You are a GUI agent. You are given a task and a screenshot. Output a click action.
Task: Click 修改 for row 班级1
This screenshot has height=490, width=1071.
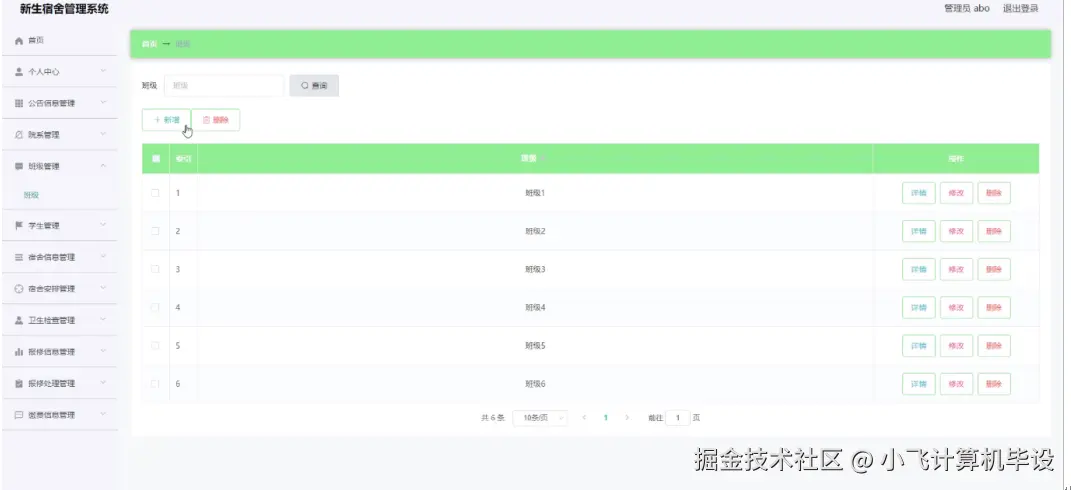point(956,193)
